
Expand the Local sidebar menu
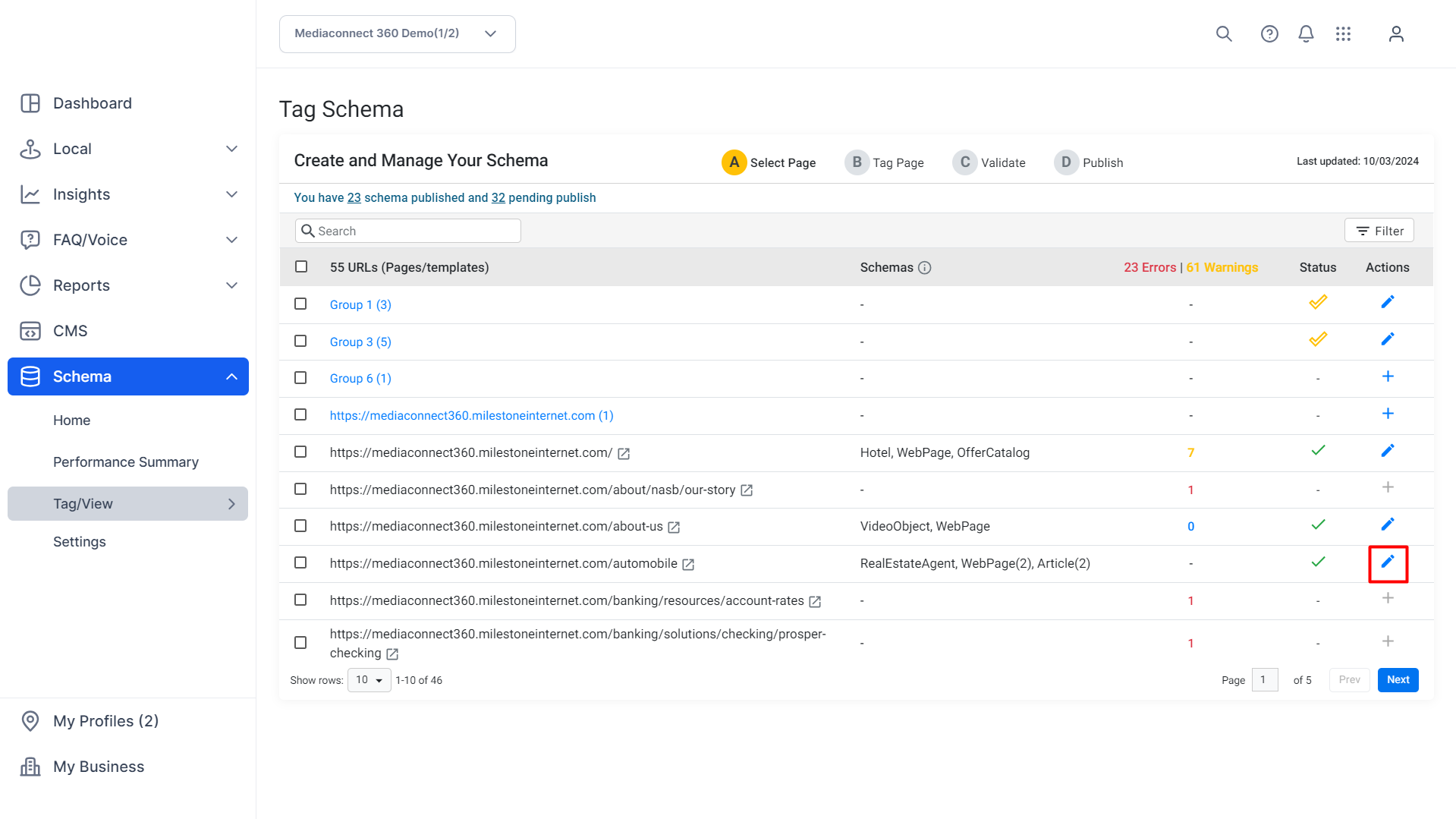[x=232, y=149]
